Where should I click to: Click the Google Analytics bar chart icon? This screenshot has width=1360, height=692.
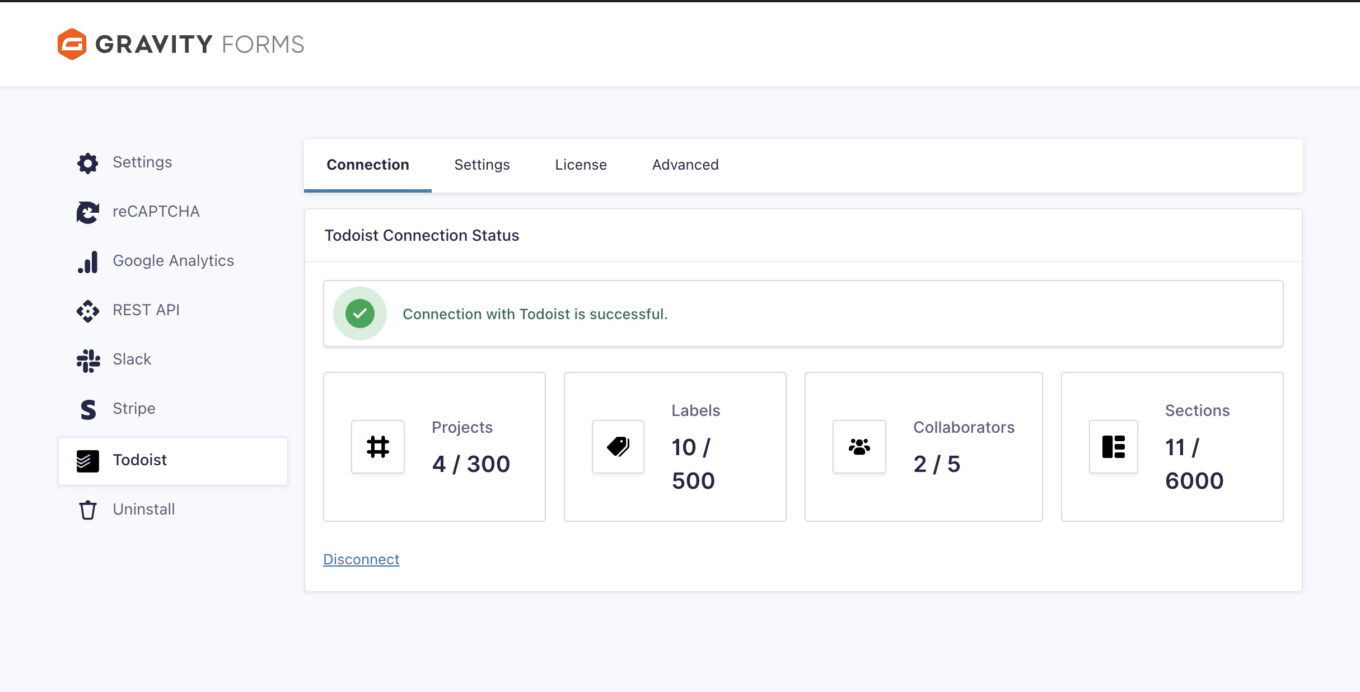[88, 262]
